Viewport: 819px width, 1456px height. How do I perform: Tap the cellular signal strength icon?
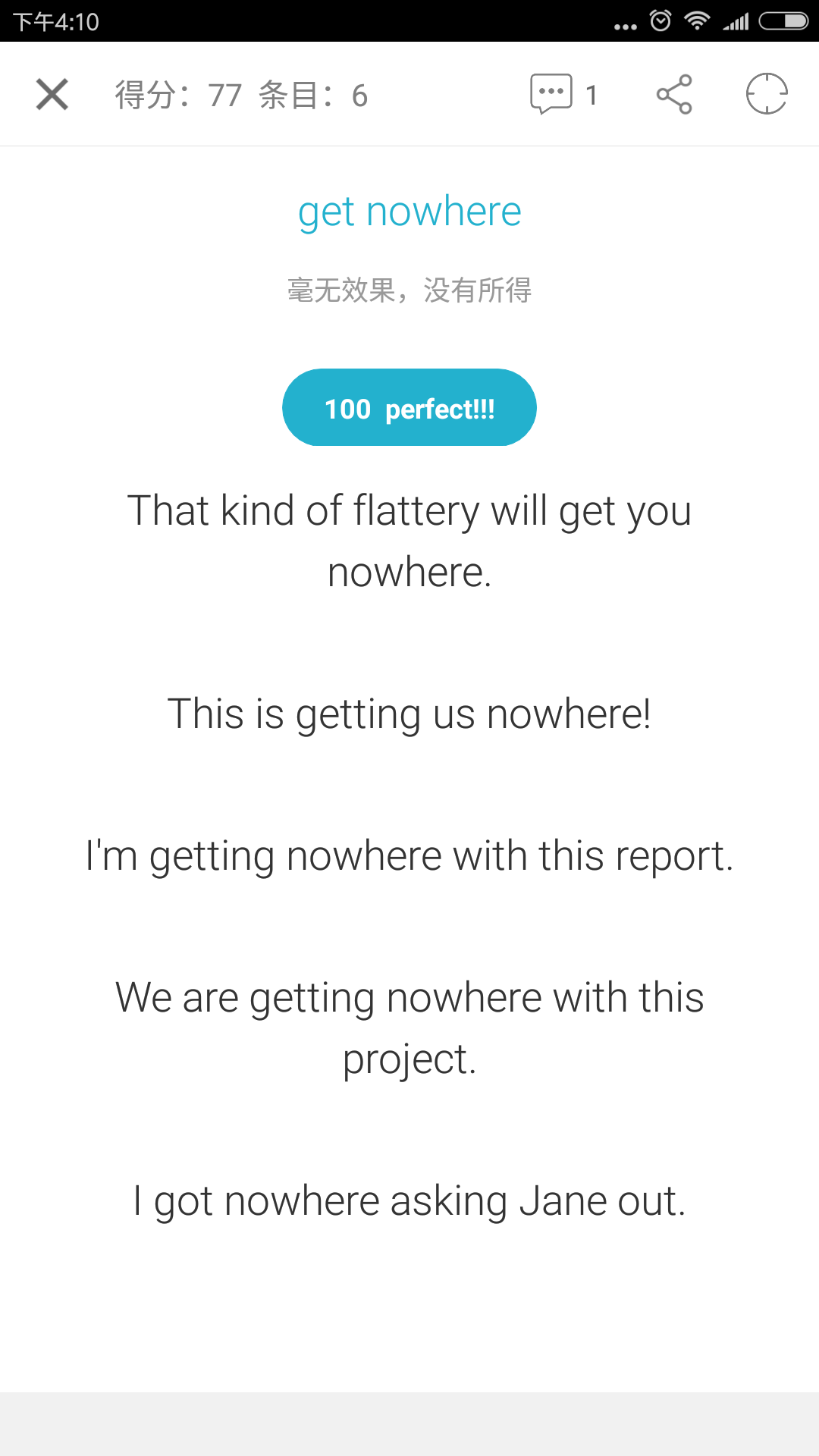click(736, 21)
